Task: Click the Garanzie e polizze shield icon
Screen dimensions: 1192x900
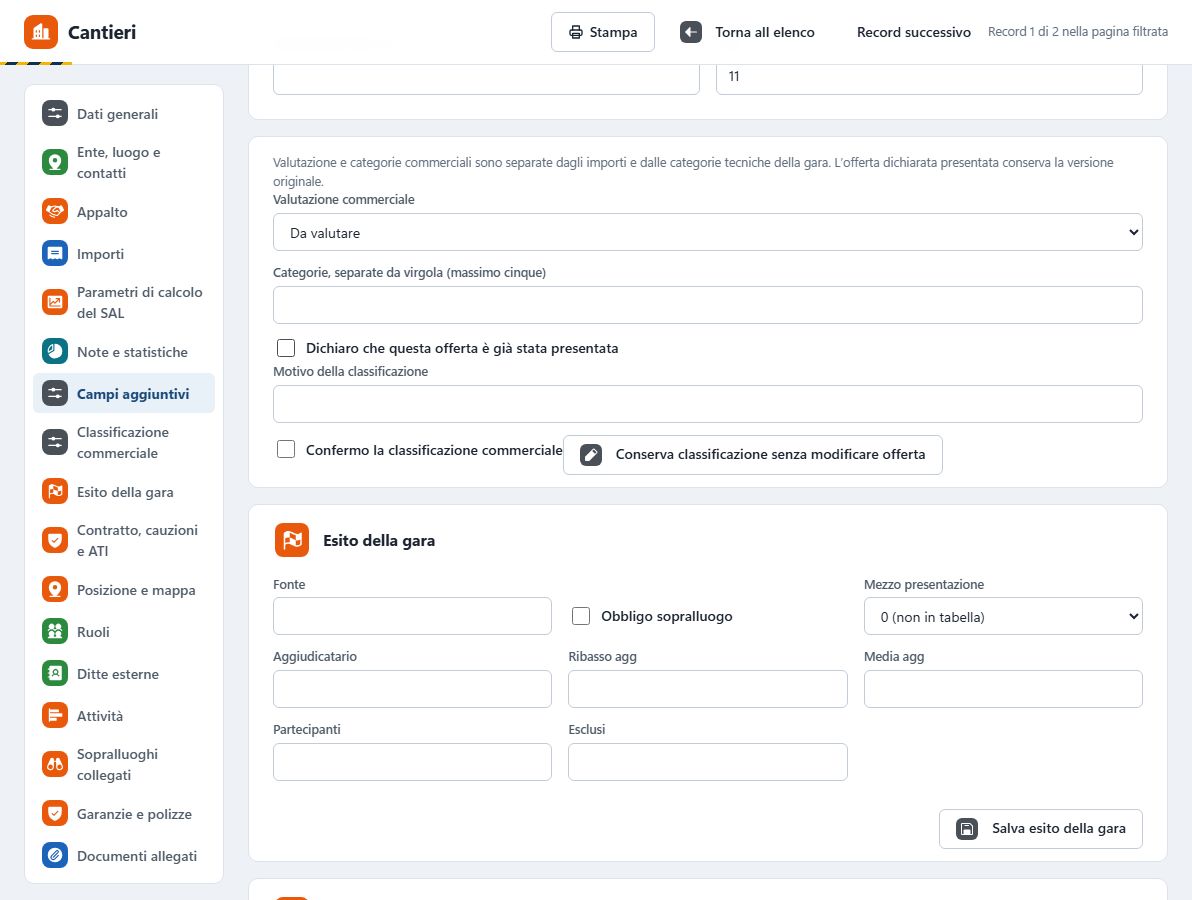Action: click(55, 813)
